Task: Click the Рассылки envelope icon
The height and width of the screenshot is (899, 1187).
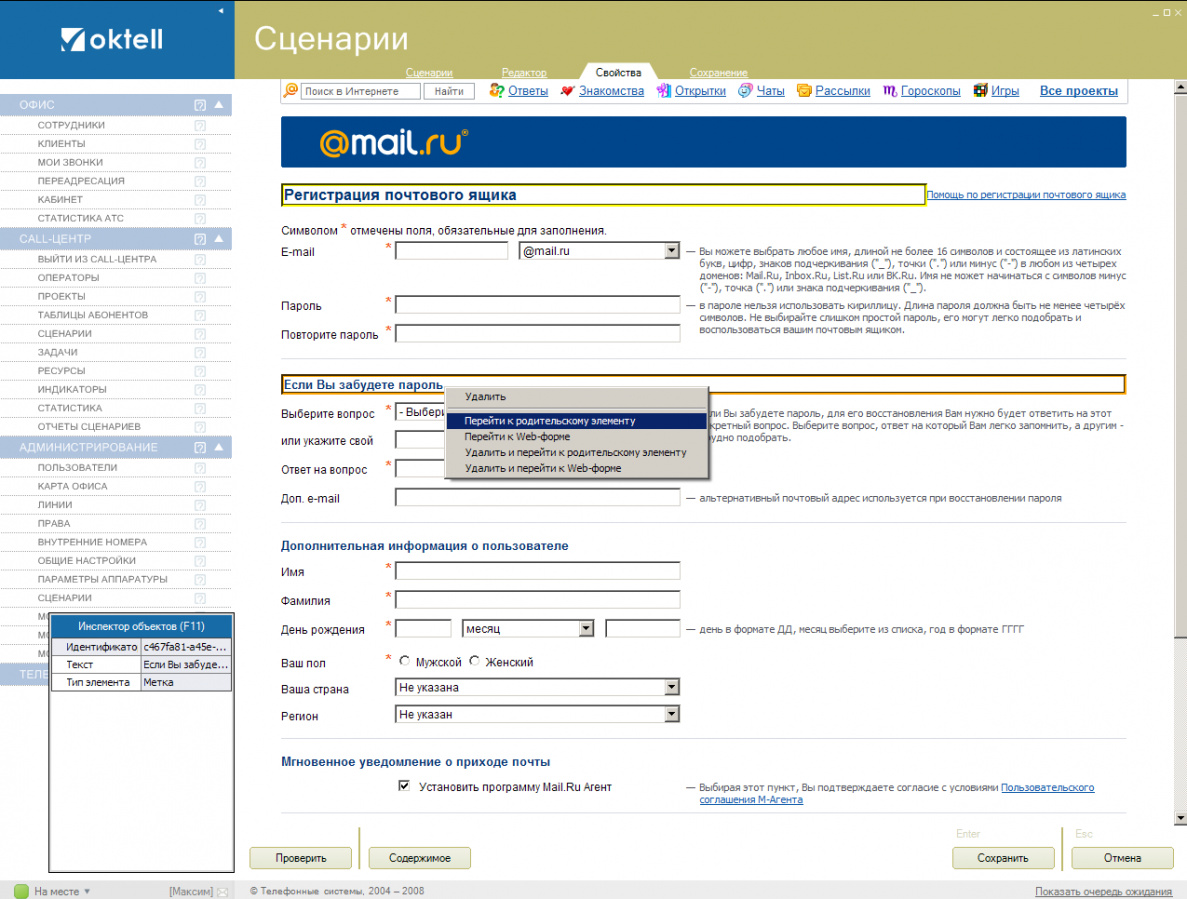Action: coord(804,91)
